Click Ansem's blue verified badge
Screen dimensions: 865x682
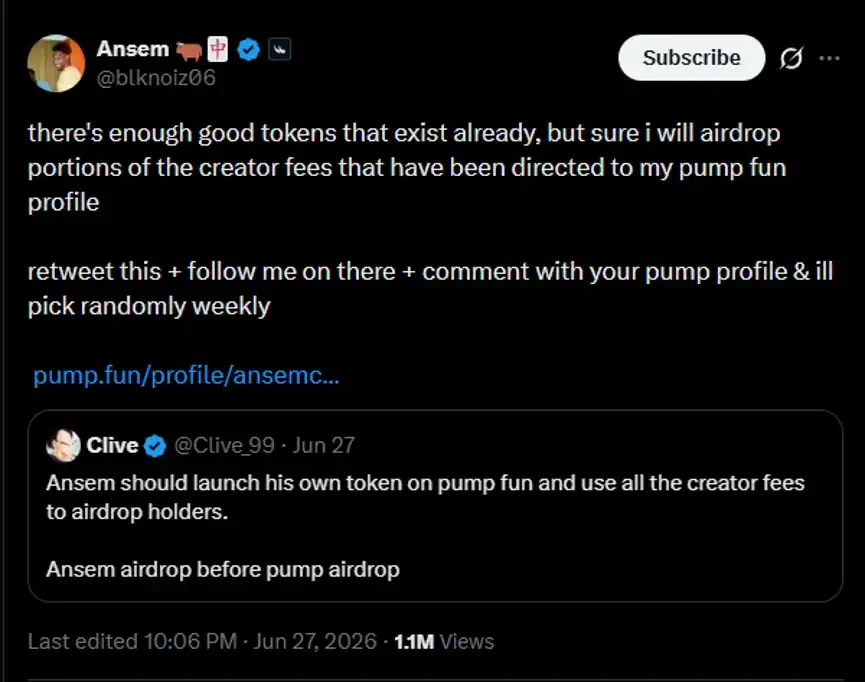[248, 50]
